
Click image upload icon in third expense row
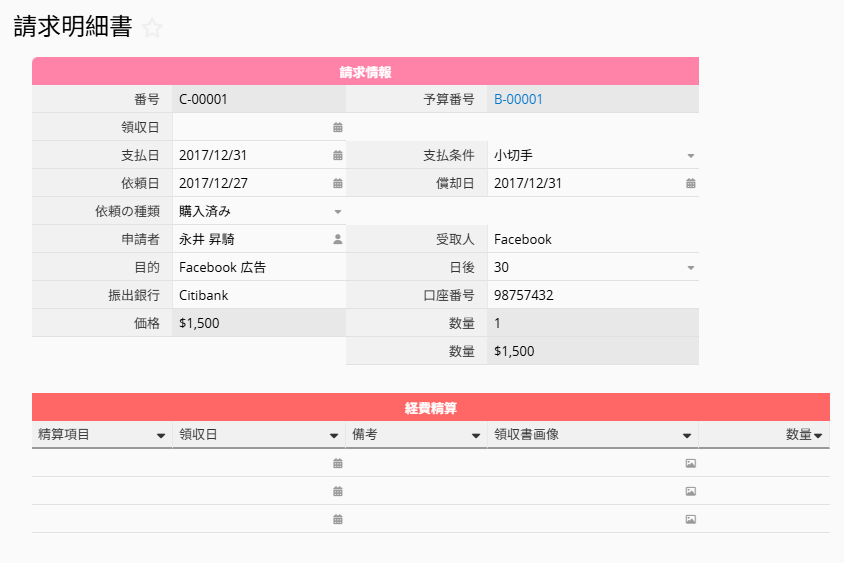(x=690, y=520)
